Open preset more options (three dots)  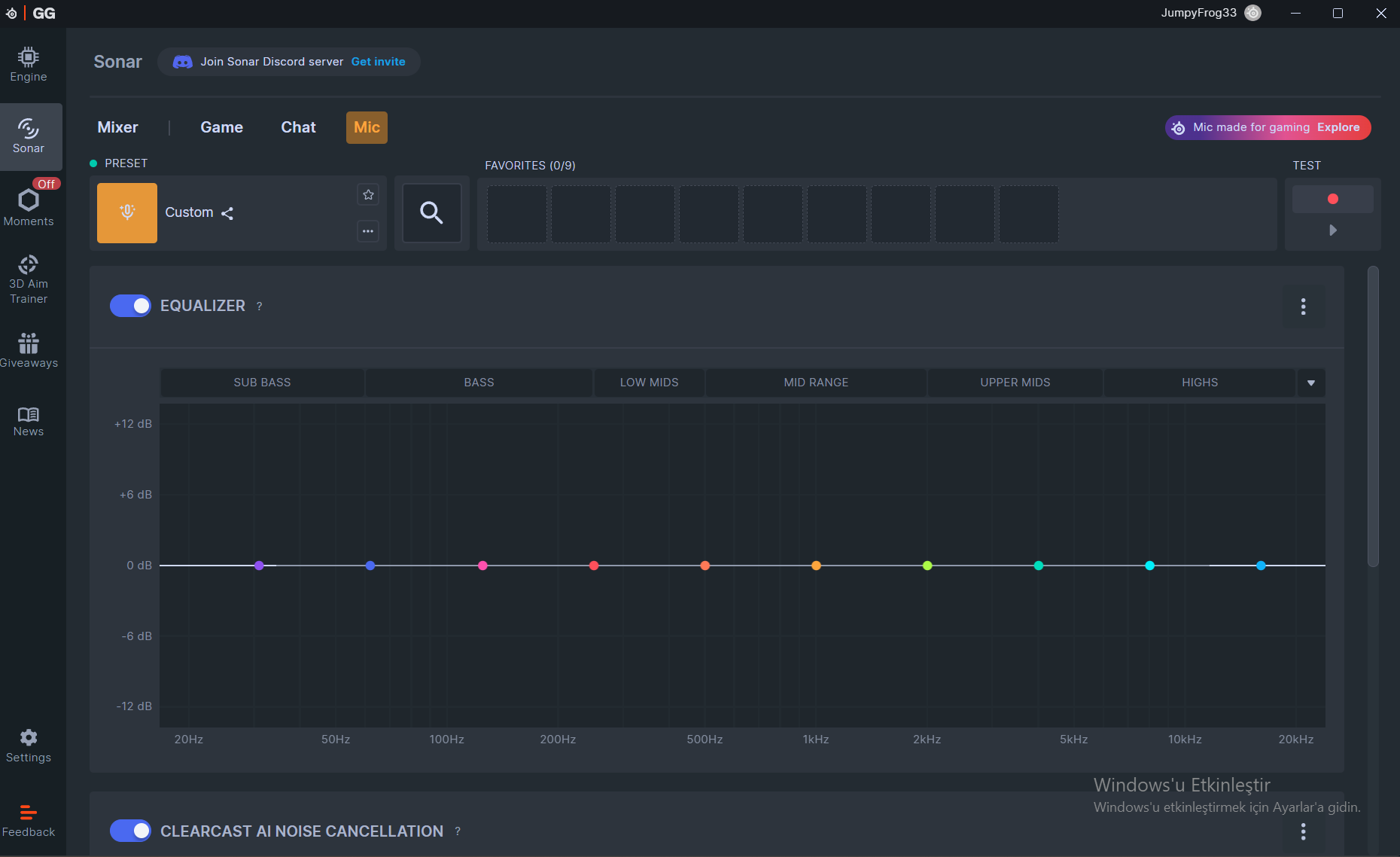click(368, 231)
